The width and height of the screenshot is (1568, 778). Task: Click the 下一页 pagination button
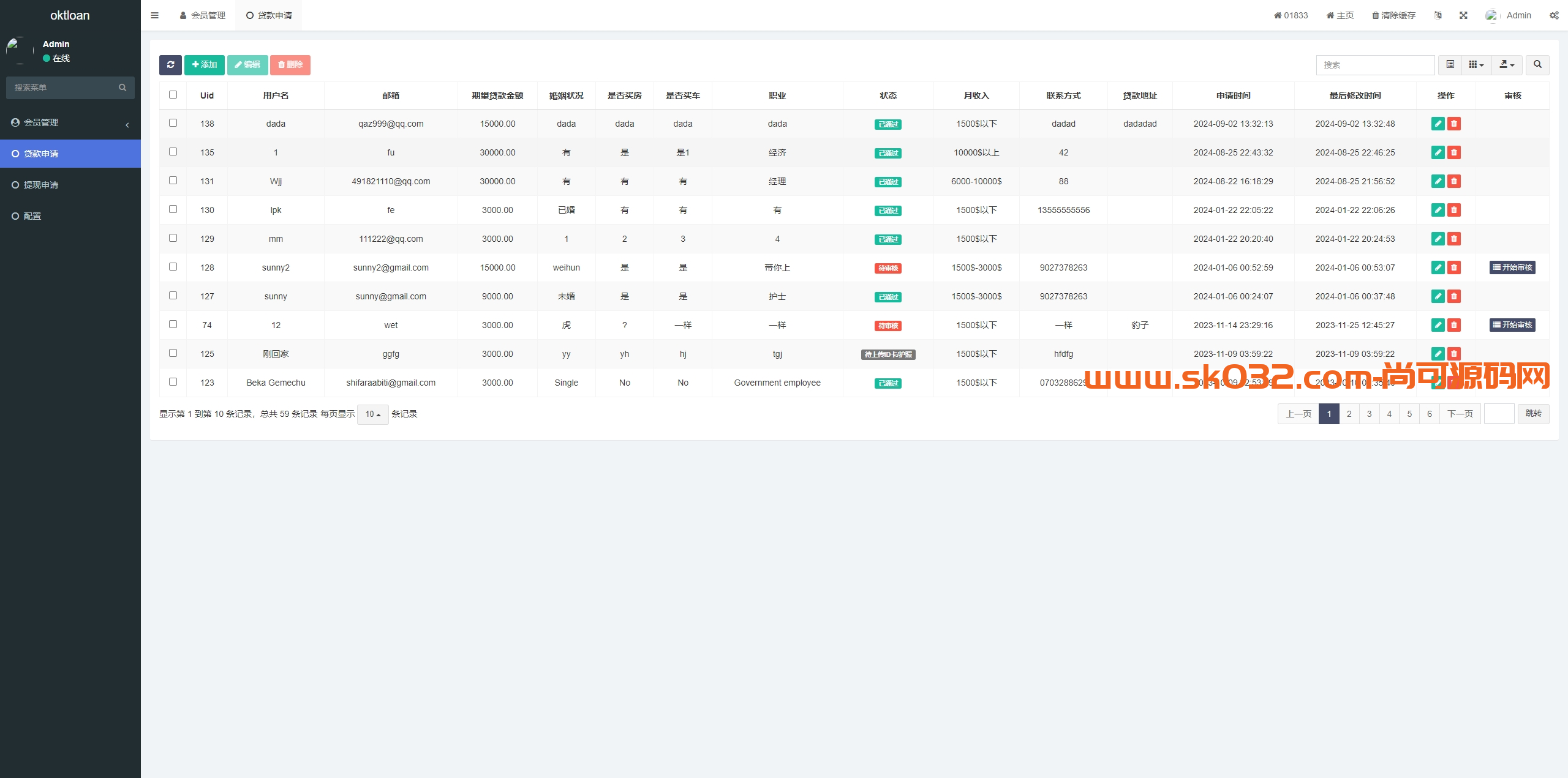tap(1460, 414)
